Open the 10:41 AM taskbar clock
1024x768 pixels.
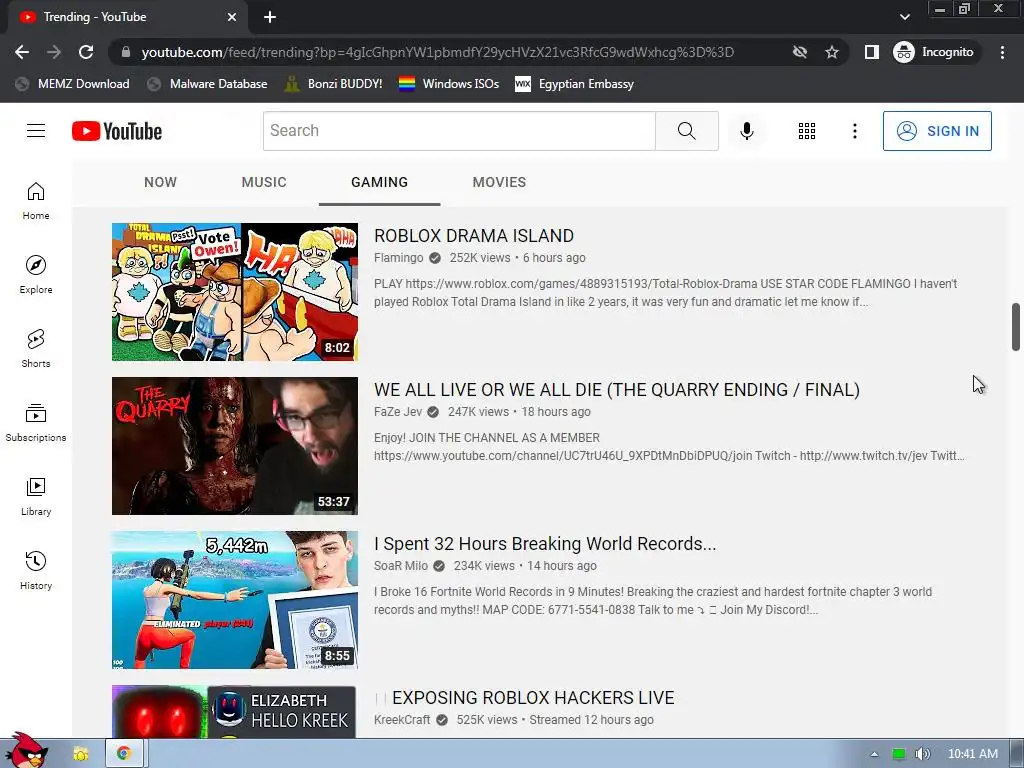pyautogui.click(x=972, y=754)
